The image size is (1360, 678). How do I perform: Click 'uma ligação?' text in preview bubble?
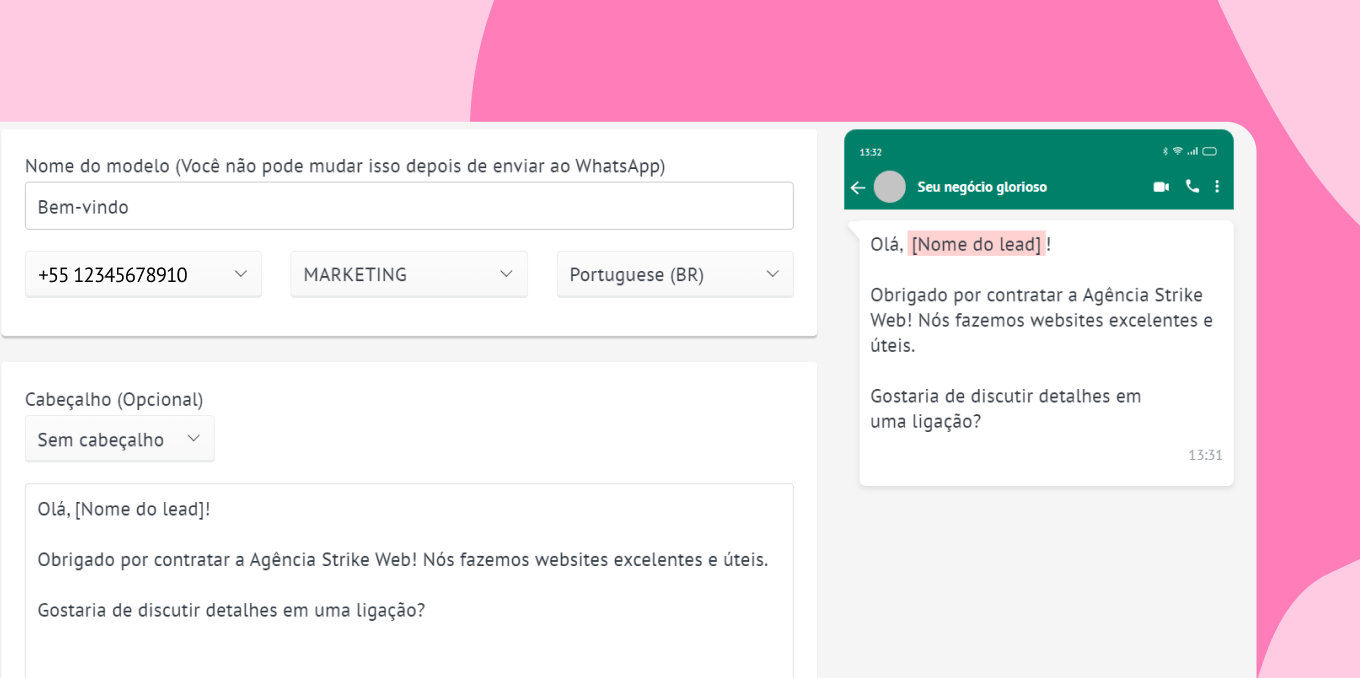(925, 421)
